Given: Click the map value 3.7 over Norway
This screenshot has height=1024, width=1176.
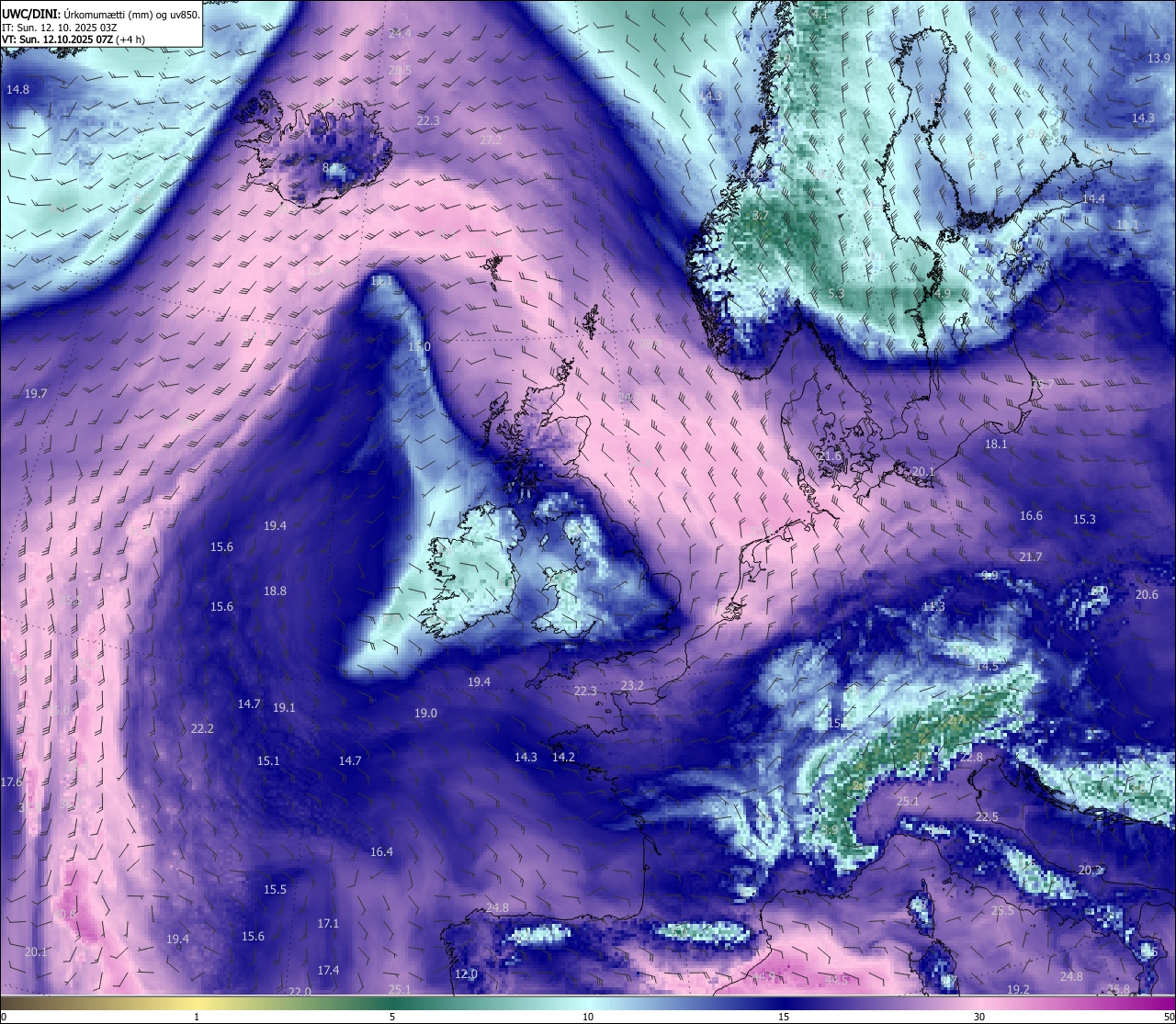Looking at the screenshot, I should 761,216.
